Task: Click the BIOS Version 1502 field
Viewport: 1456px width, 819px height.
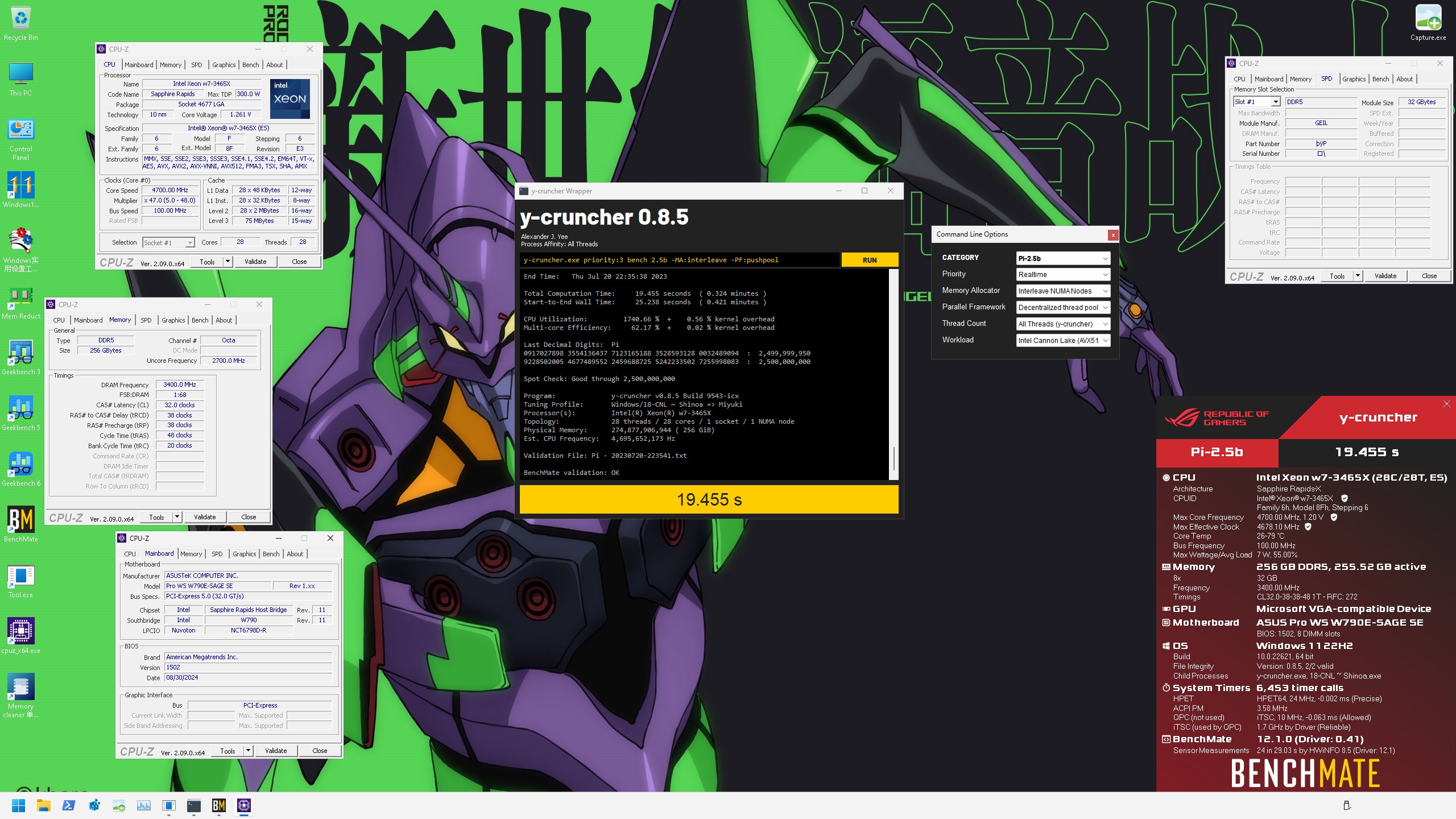Action: pyautogui.click(x=248, y=667)
